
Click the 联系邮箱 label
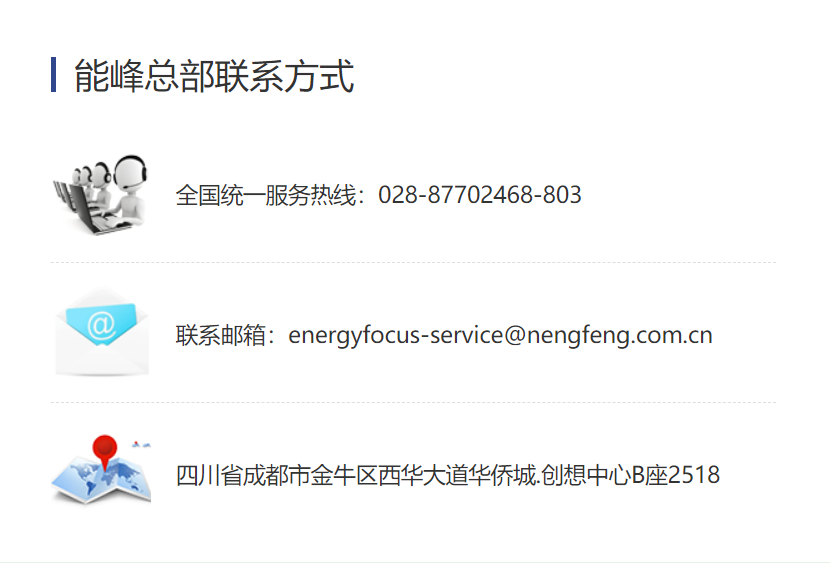pos(220,335)
